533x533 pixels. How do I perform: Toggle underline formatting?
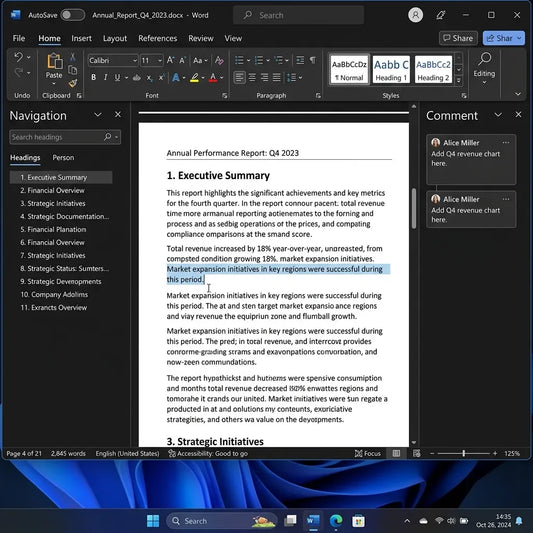[x=117, y=78]
